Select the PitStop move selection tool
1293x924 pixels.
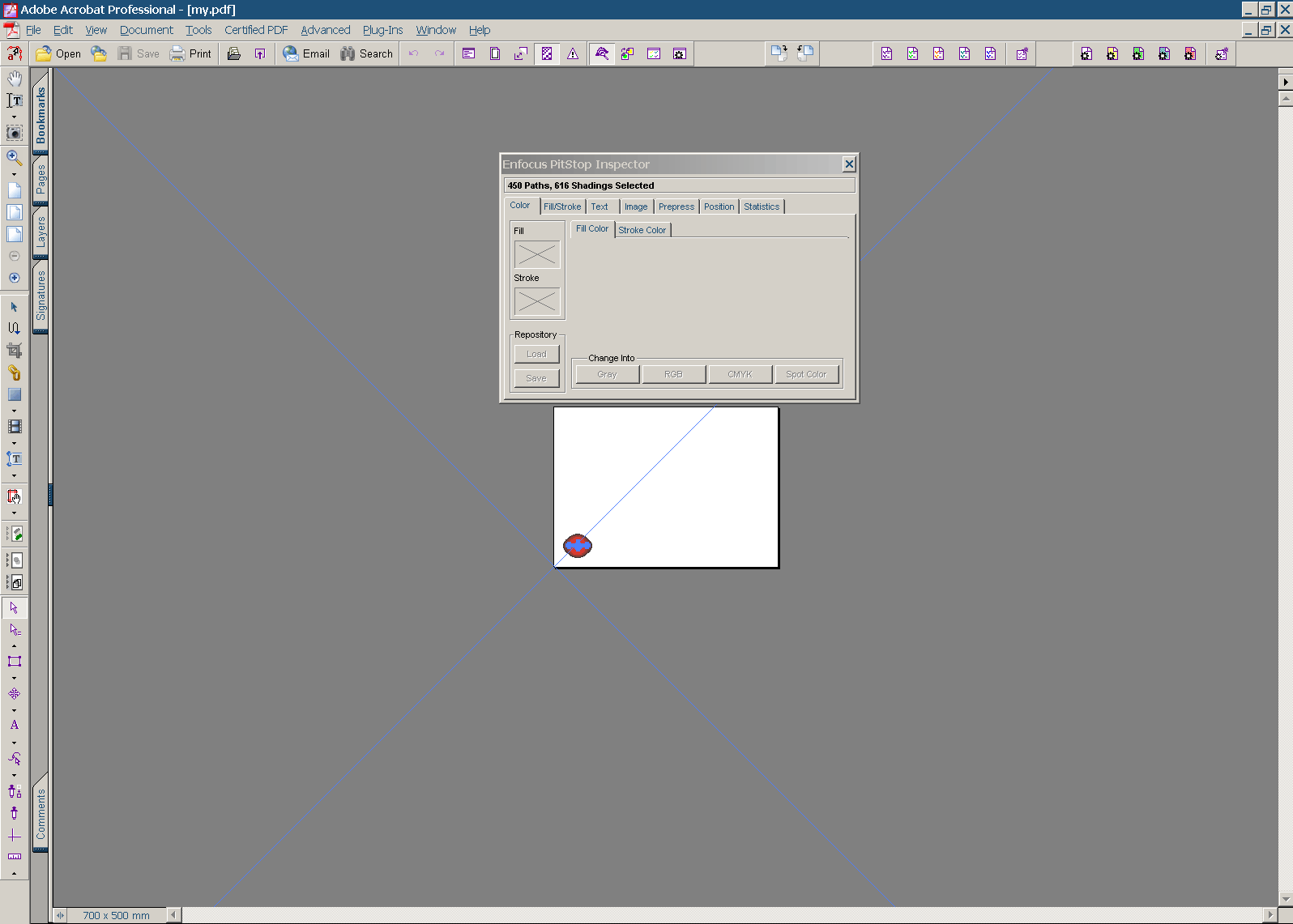pyautogui.click(x=15, y=694)
